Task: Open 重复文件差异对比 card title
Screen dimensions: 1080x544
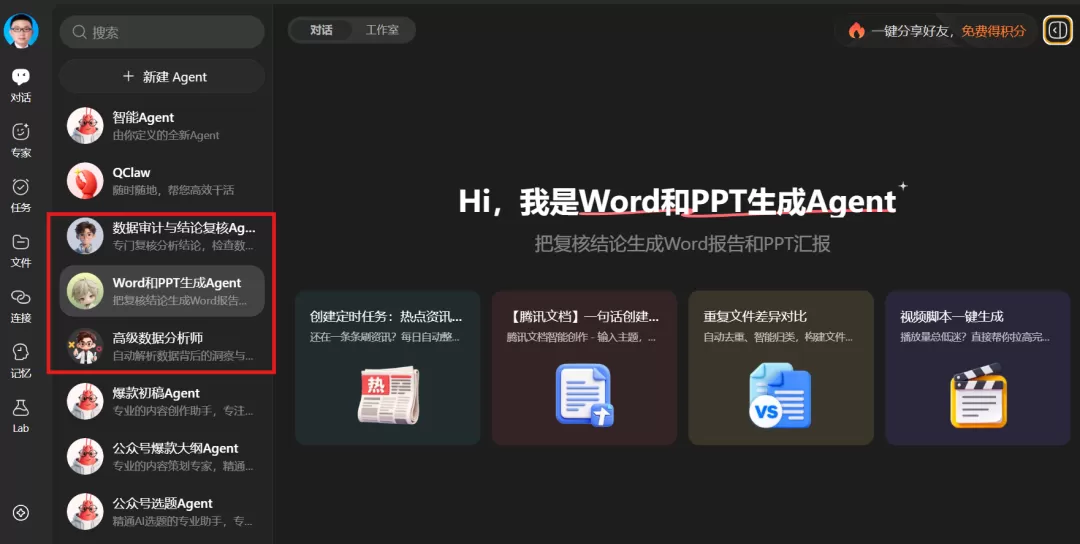Action: (x=755, y=317)
